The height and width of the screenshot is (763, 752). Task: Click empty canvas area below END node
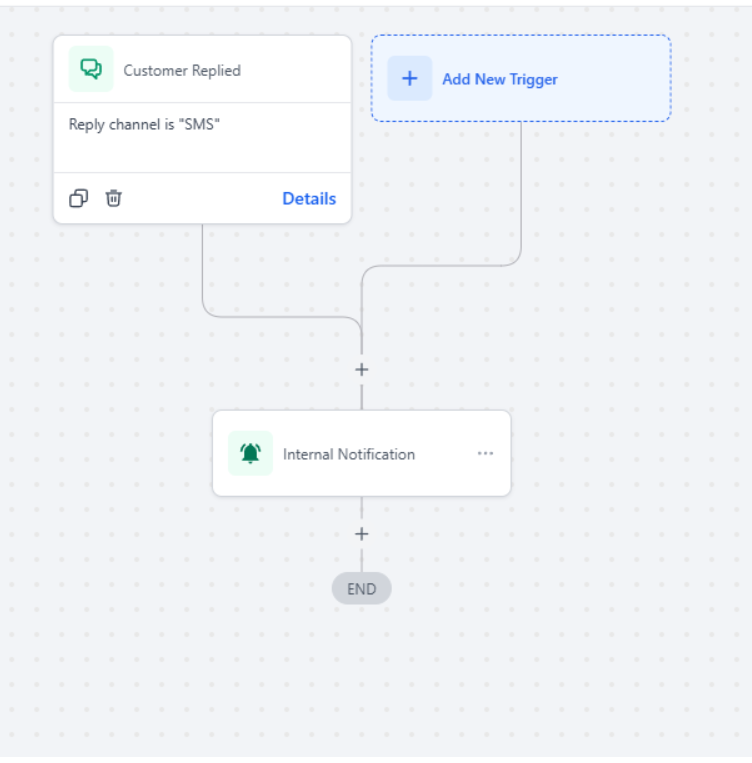(x=362, y=680)
